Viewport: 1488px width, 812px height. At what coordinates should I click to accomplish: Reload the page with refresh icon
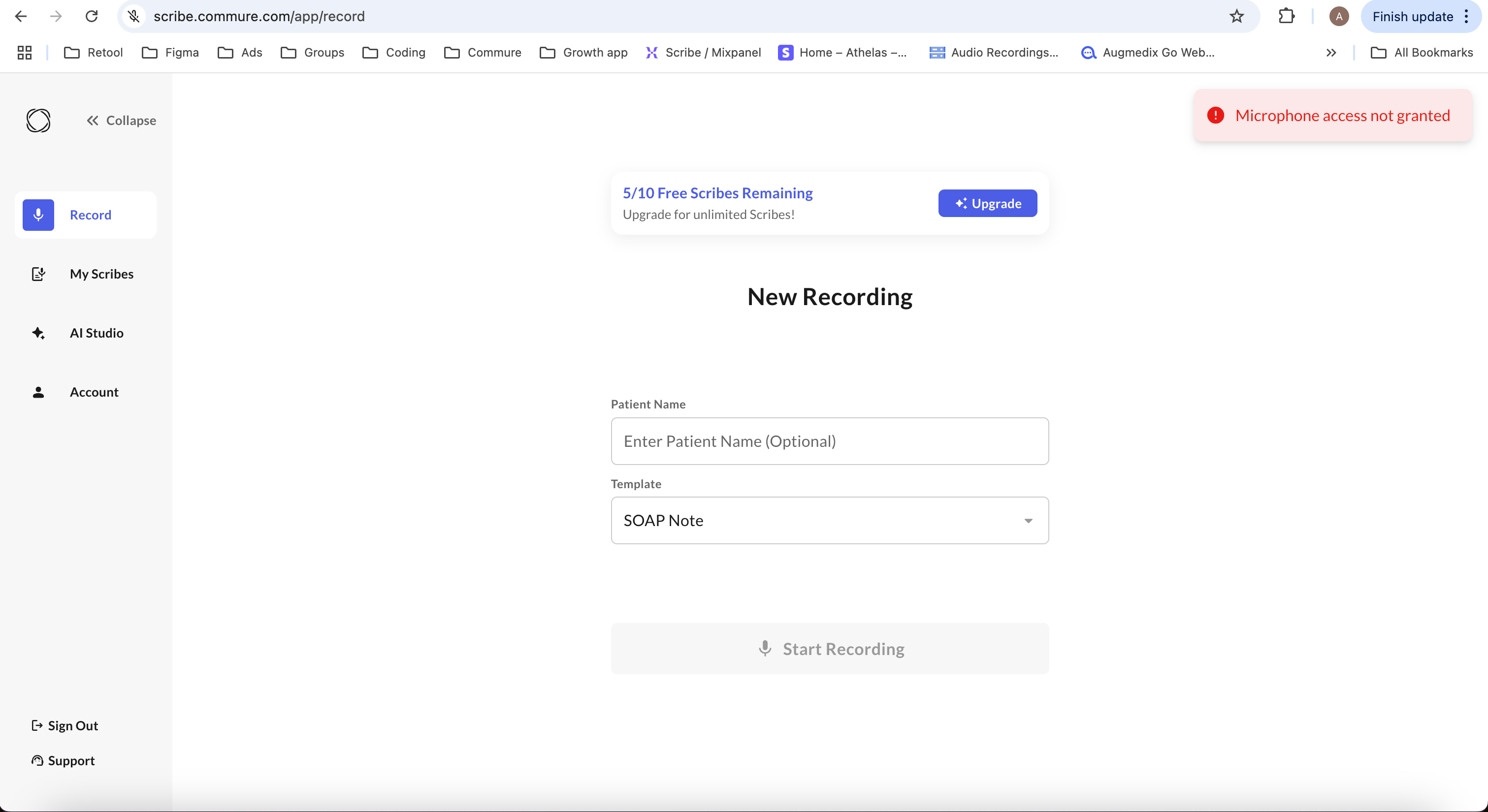click(x=91, y=16)
